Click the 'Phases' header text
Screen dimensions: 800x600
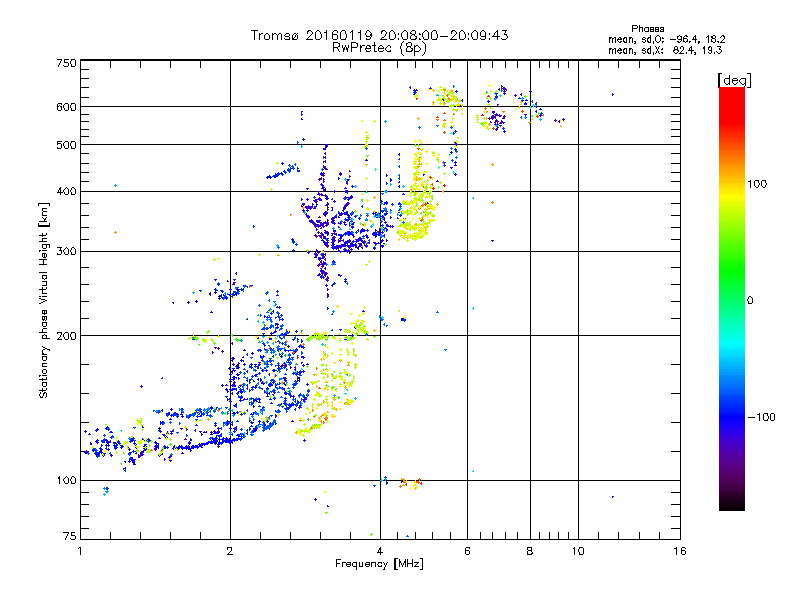coord(647,29)
